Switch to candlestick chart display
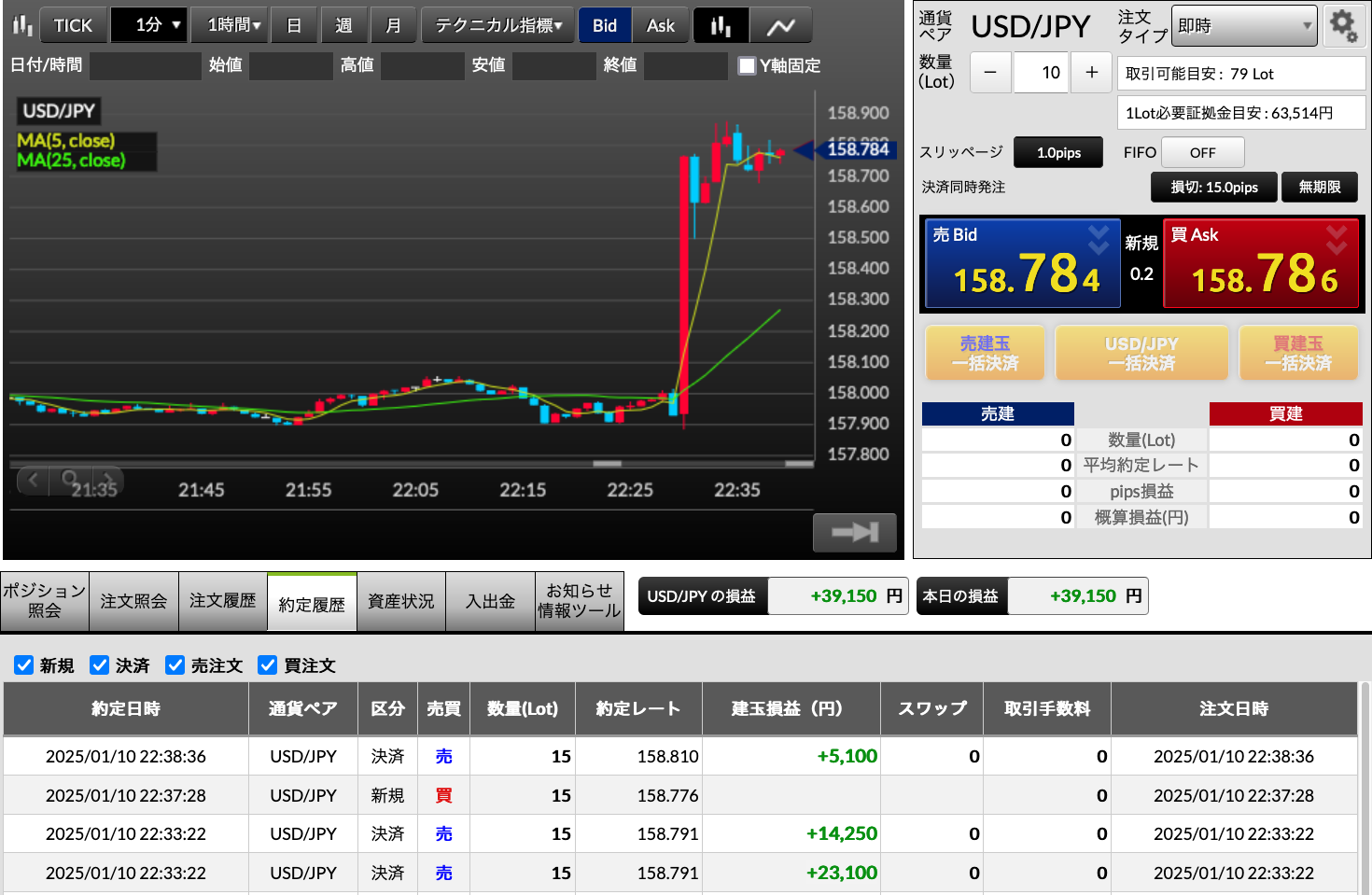Screen dimensions: 1372x895 click(x=721, y=25)
